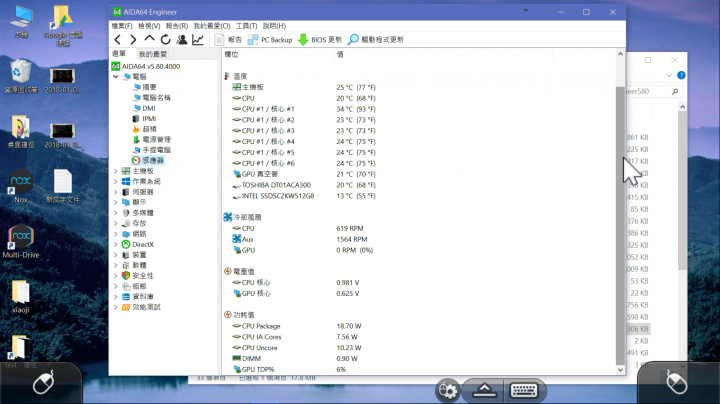Select IPMI in the tree
Viewport: 720px width, 404px height.
tap(144, 118)
